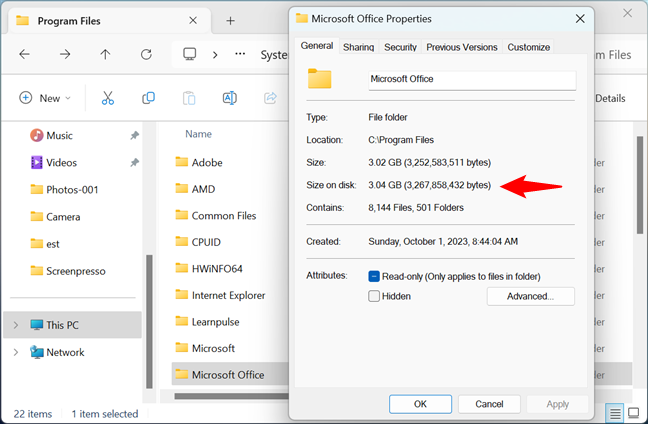Select the Adobe folder in list
The image size is (648, 424).
point(207,162)
